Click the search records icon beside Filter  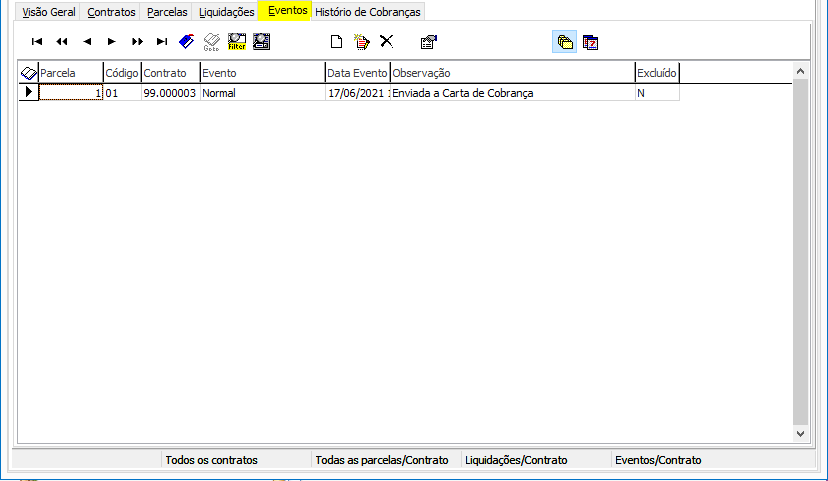(x=261, y=42)
